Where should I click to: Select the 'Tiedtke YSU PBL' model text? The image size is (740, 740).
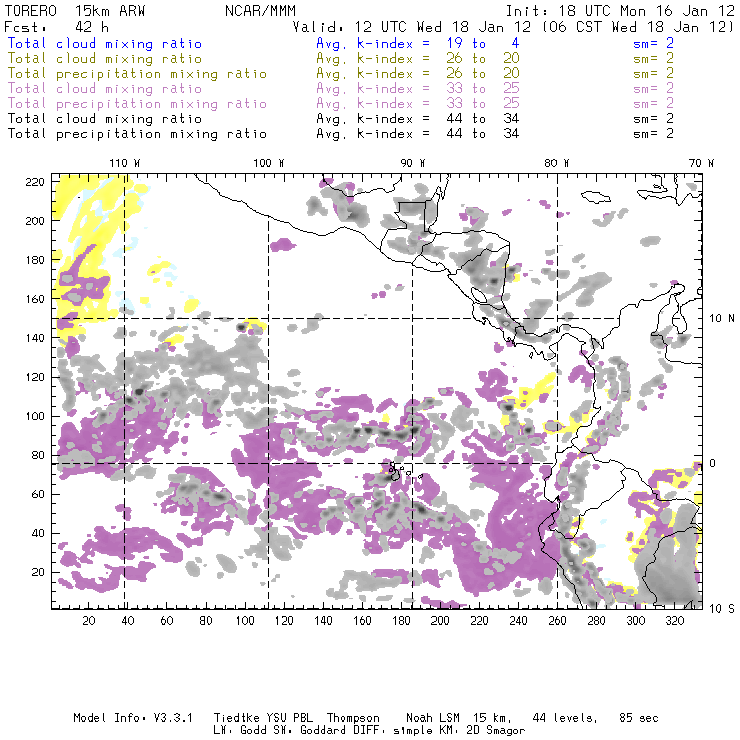(263, 718)
